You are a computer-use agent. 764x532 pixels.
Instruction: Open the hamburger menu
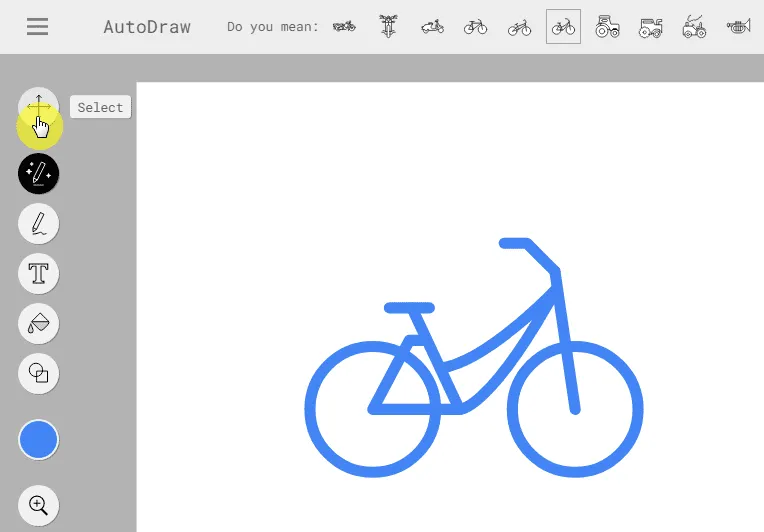[x=38, y=27]
